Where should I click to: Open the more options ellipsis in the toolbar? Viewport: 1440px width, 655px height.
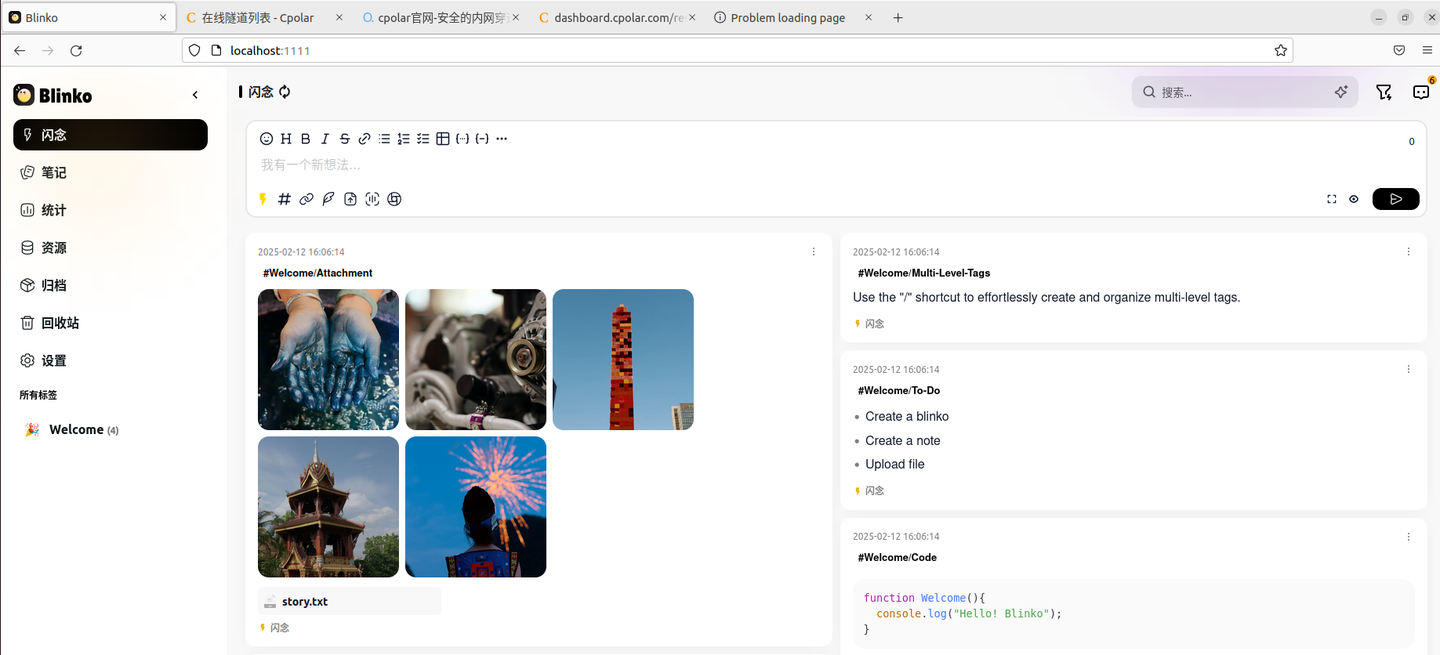pyautogui.click(x=501, y=138)
